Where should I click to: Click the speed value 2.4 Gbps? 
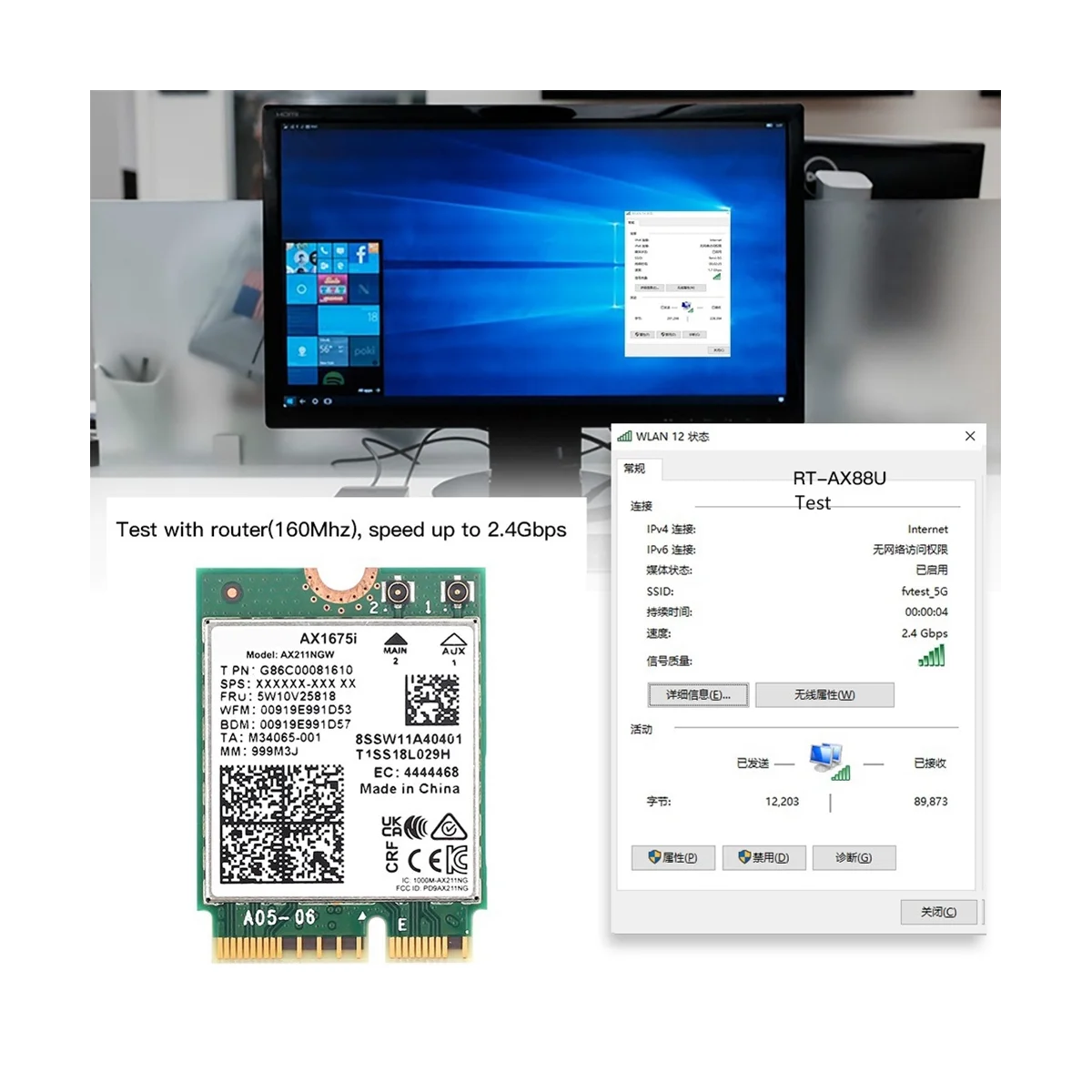tap(925, 633)
